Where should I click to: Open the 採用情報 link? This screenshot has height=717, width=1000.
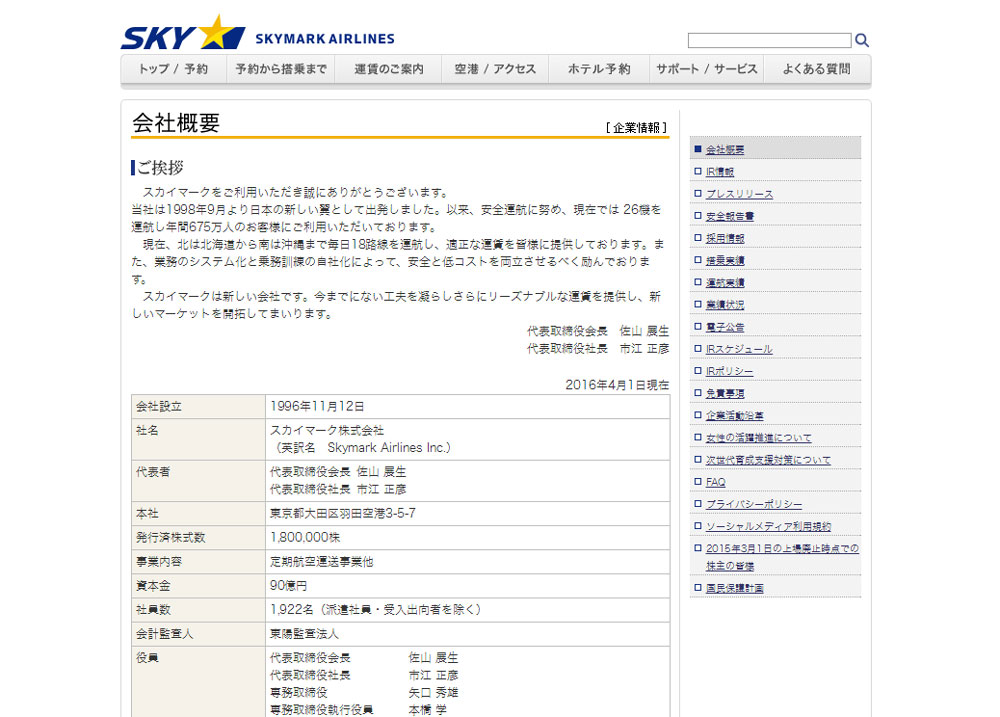(724, 238)
